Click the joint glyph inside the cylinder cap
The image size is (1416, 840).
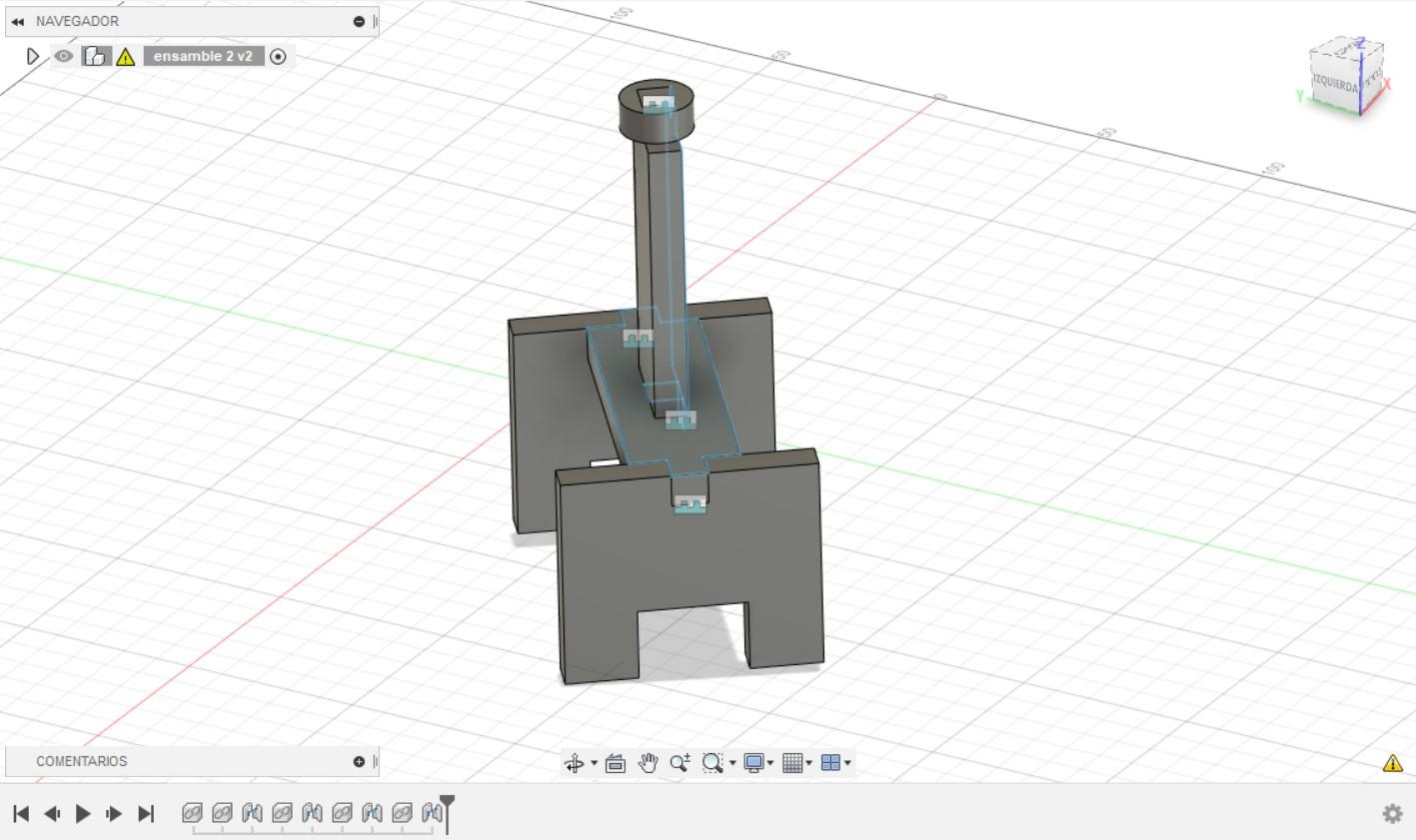click(659, 103)
